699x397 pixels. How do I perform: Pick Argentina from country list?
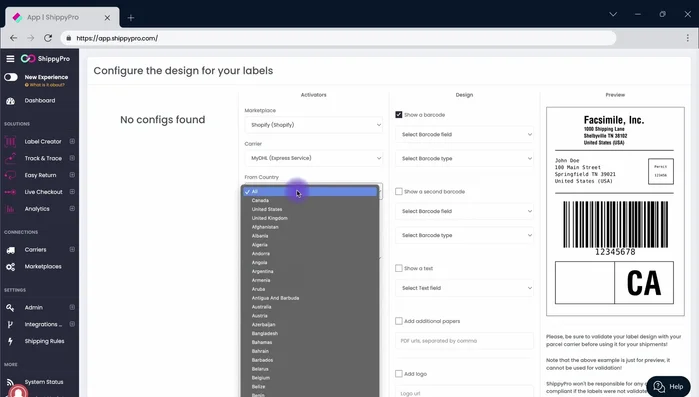coord(310,271)
